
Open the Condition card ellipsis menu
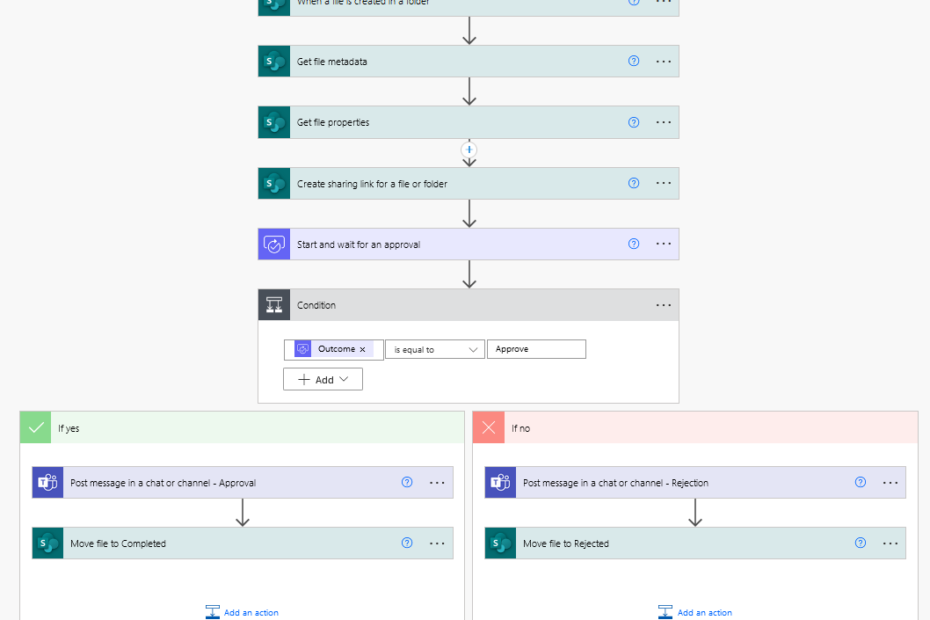(x=664, y=305)
